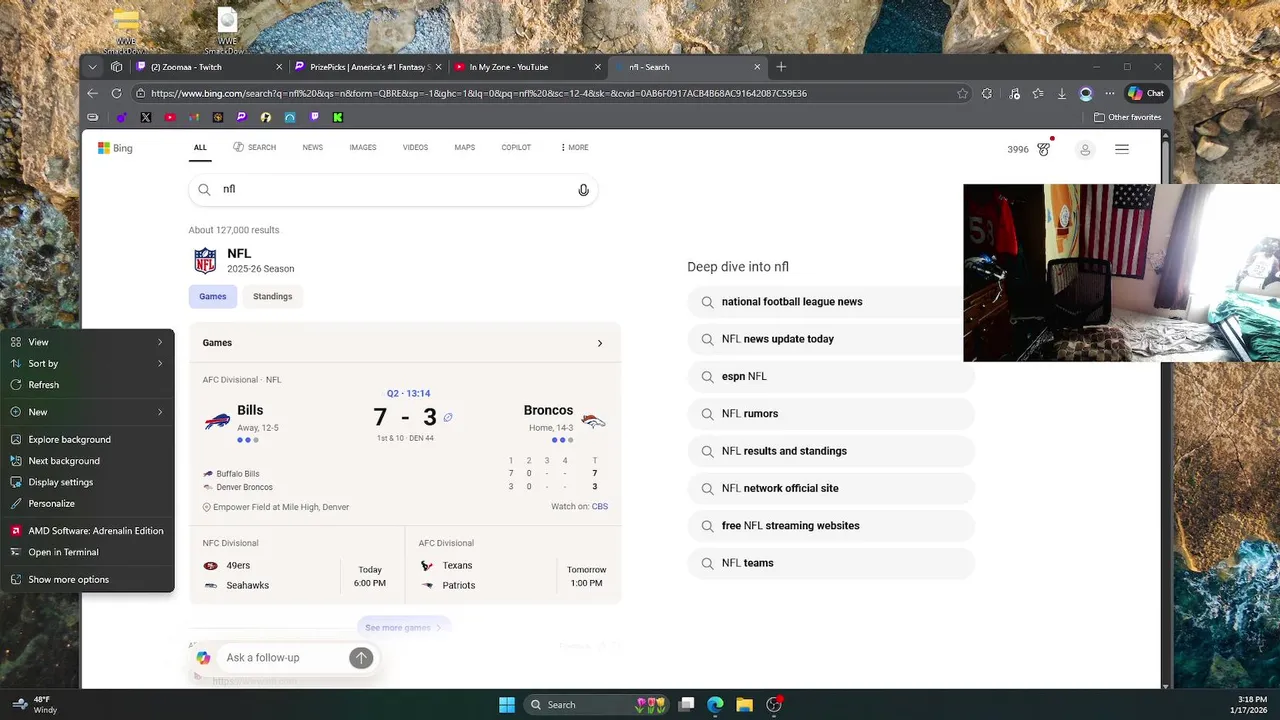1280x720 pixels.
Task: Expand the Games card chevron arrow
Action: (600, 343)
